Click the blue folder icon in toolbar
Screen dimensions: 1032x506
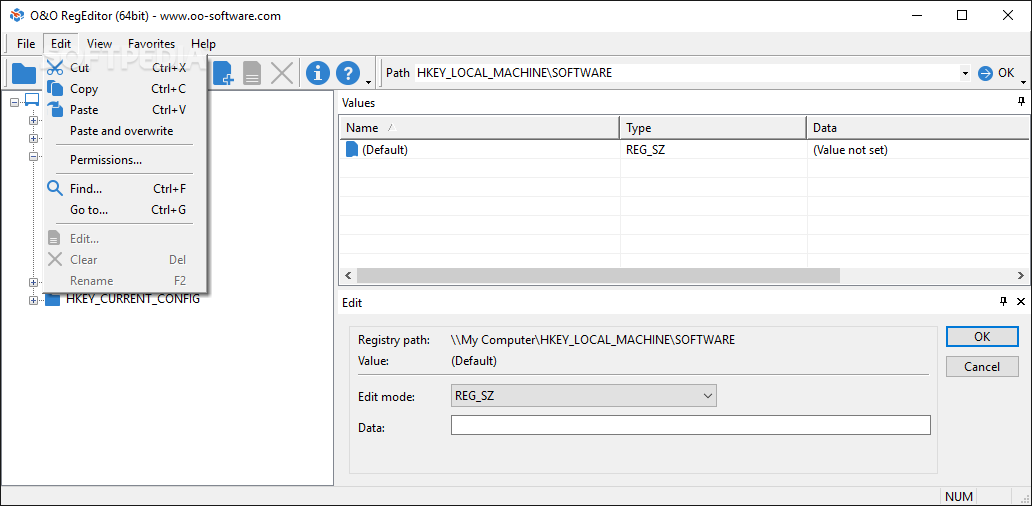pyautogui.click(x=24, y=73)
